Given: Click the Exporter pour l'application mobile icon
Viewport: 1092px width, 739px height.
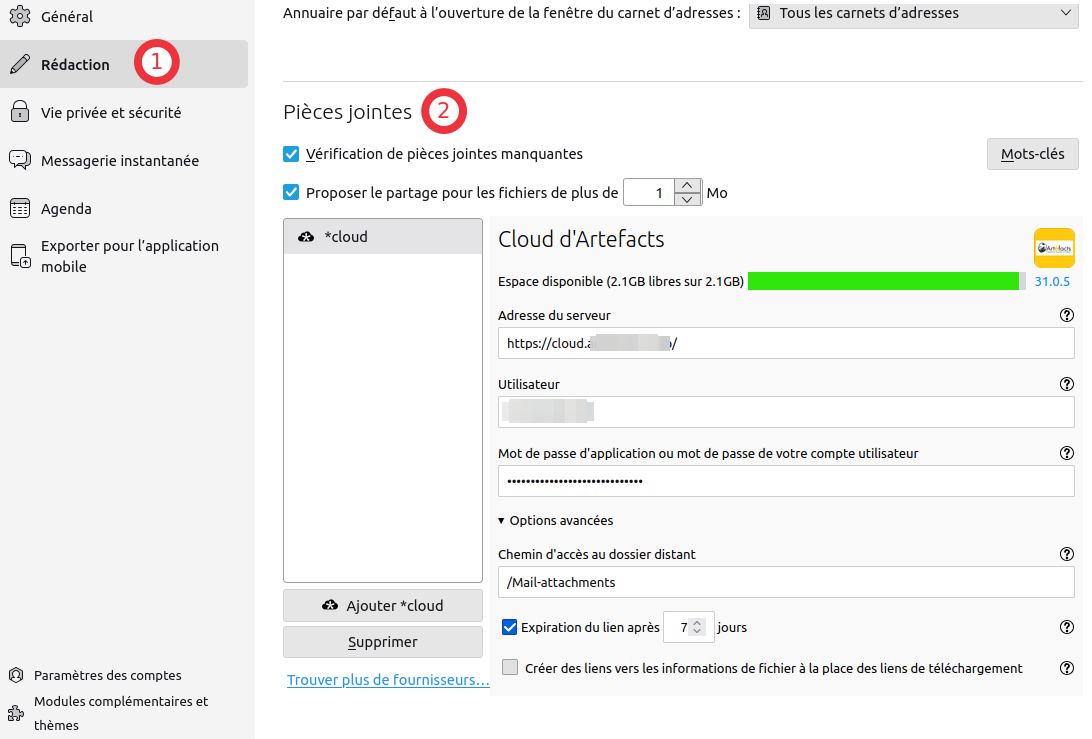Looking at the screenshot, I should pyautogui.click(x=20, y=256).
